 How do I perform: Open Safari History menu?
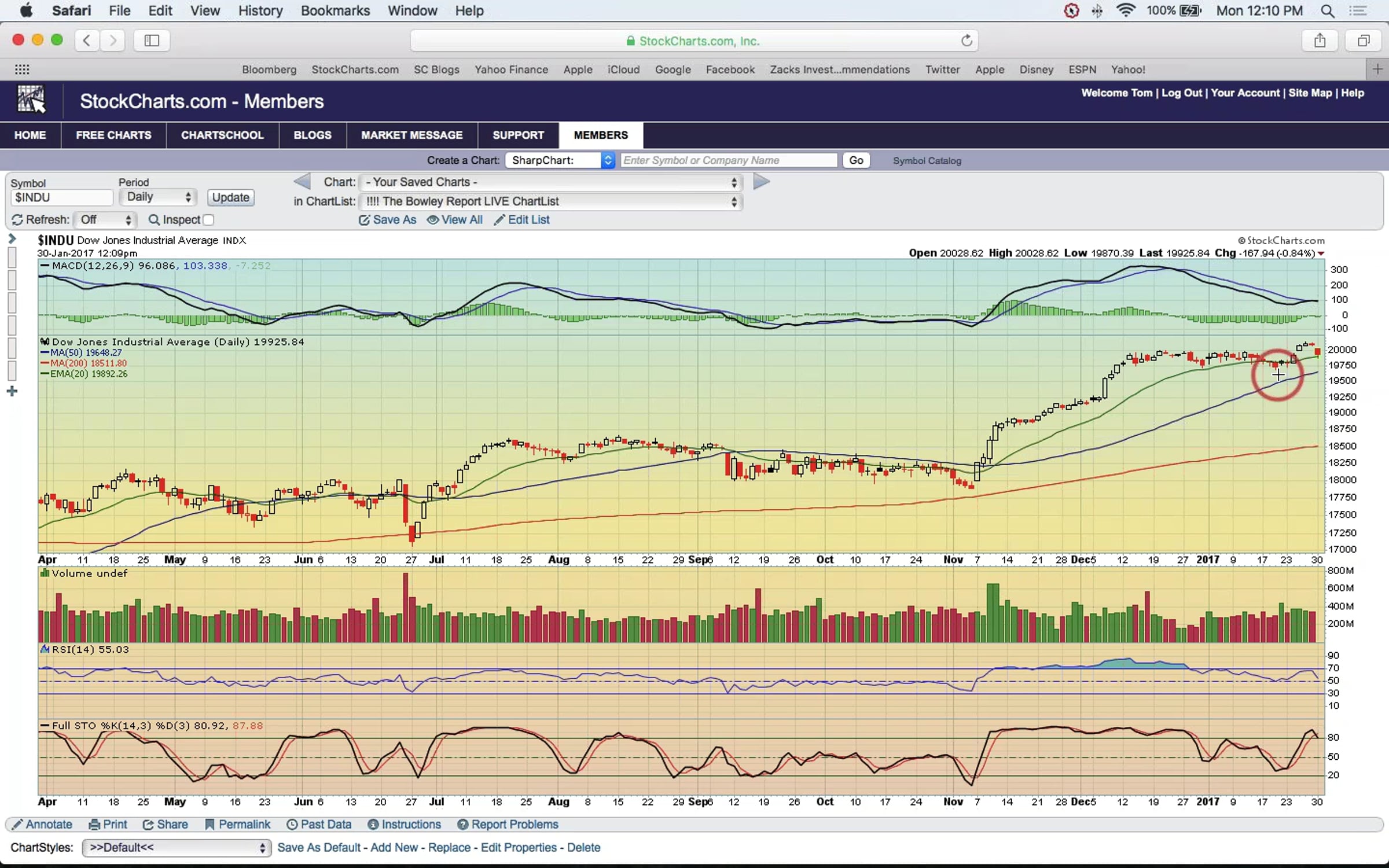point(260,10)
